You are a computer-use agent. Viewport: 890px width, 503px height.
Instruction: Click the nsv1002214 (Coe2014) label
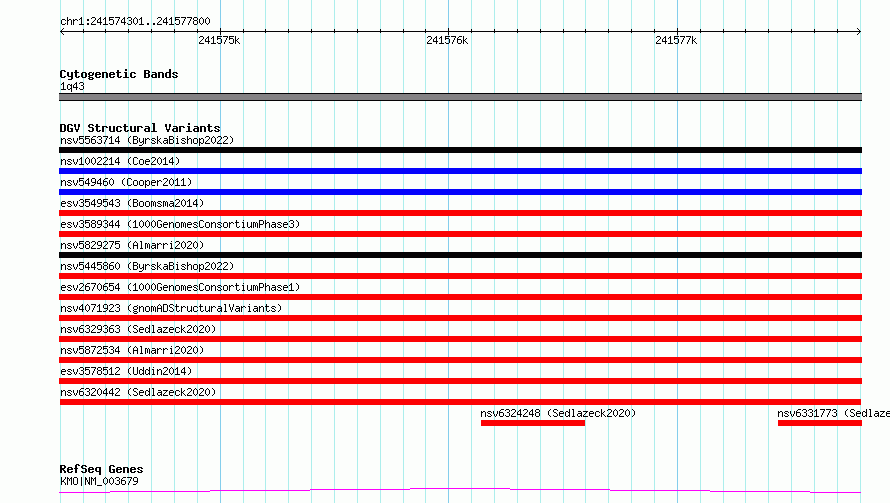coord(120,161)
